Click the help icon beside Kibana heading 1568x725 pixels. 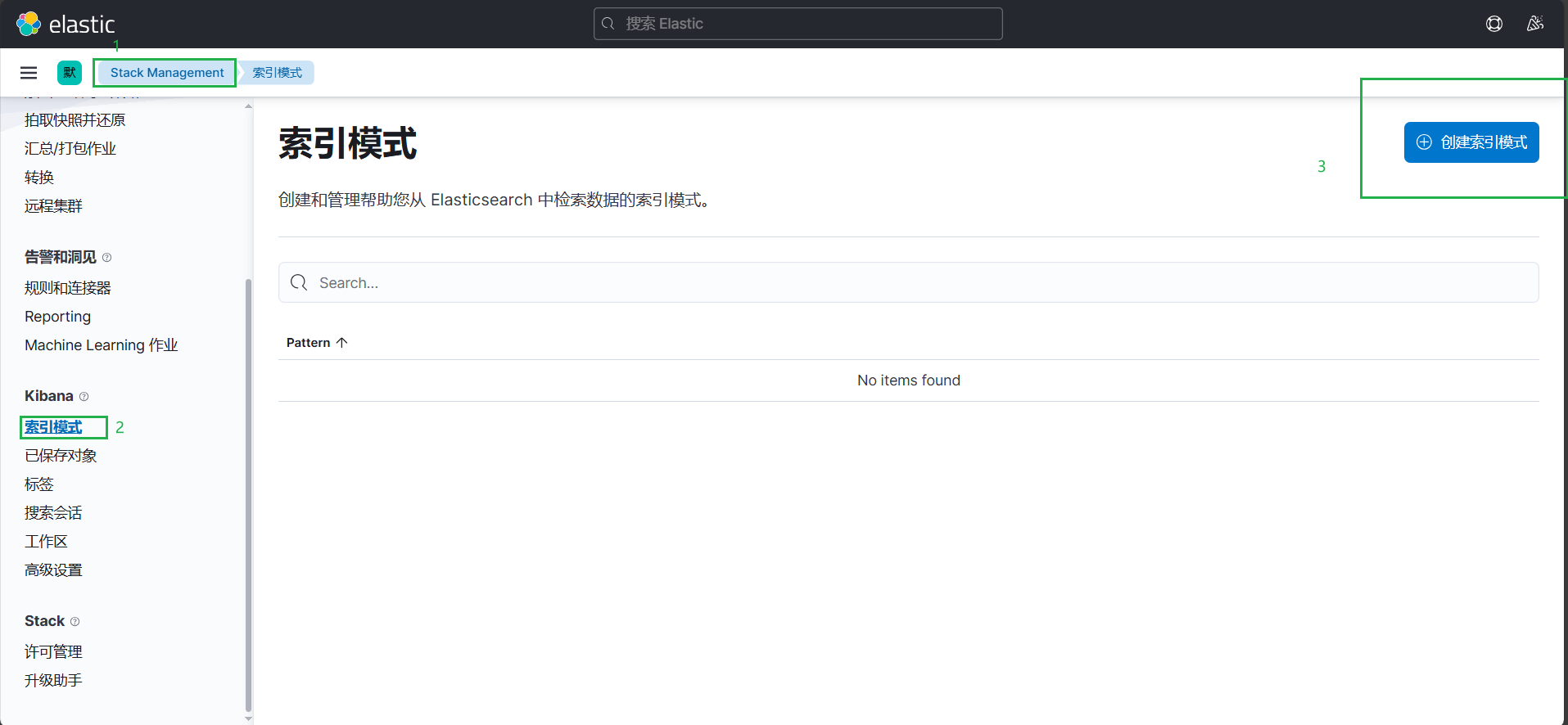point(84,397)
